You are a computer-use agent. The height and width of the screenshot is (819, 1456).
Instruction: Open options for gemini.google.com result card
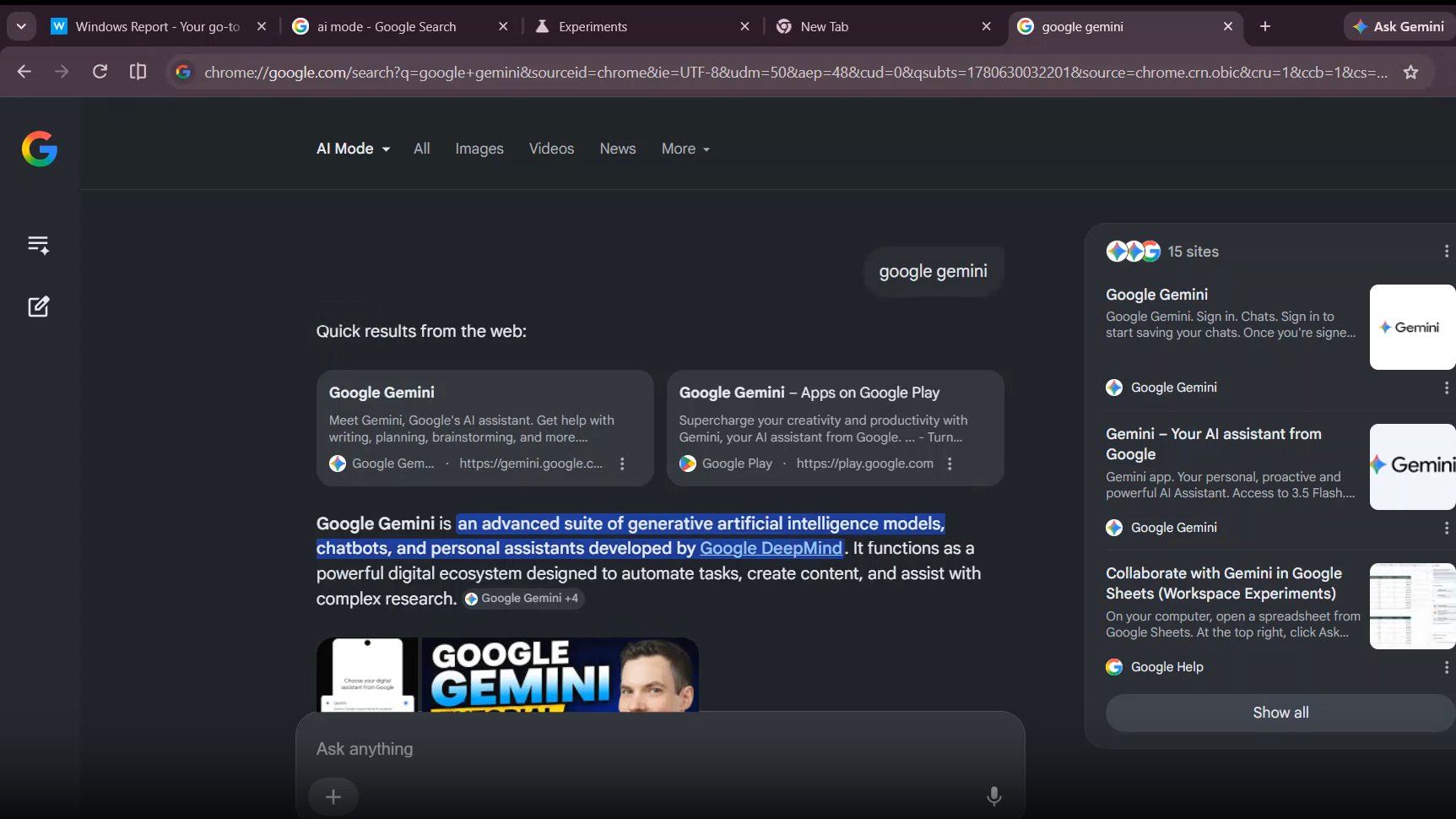pos(622,464)
